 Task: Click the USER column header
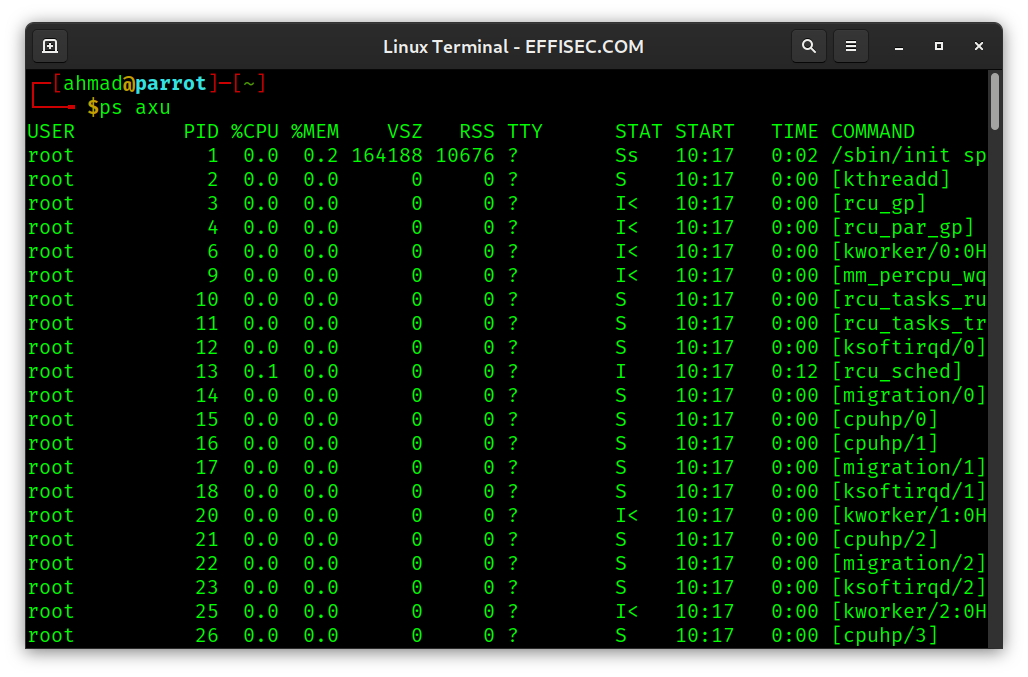point(50,131)
